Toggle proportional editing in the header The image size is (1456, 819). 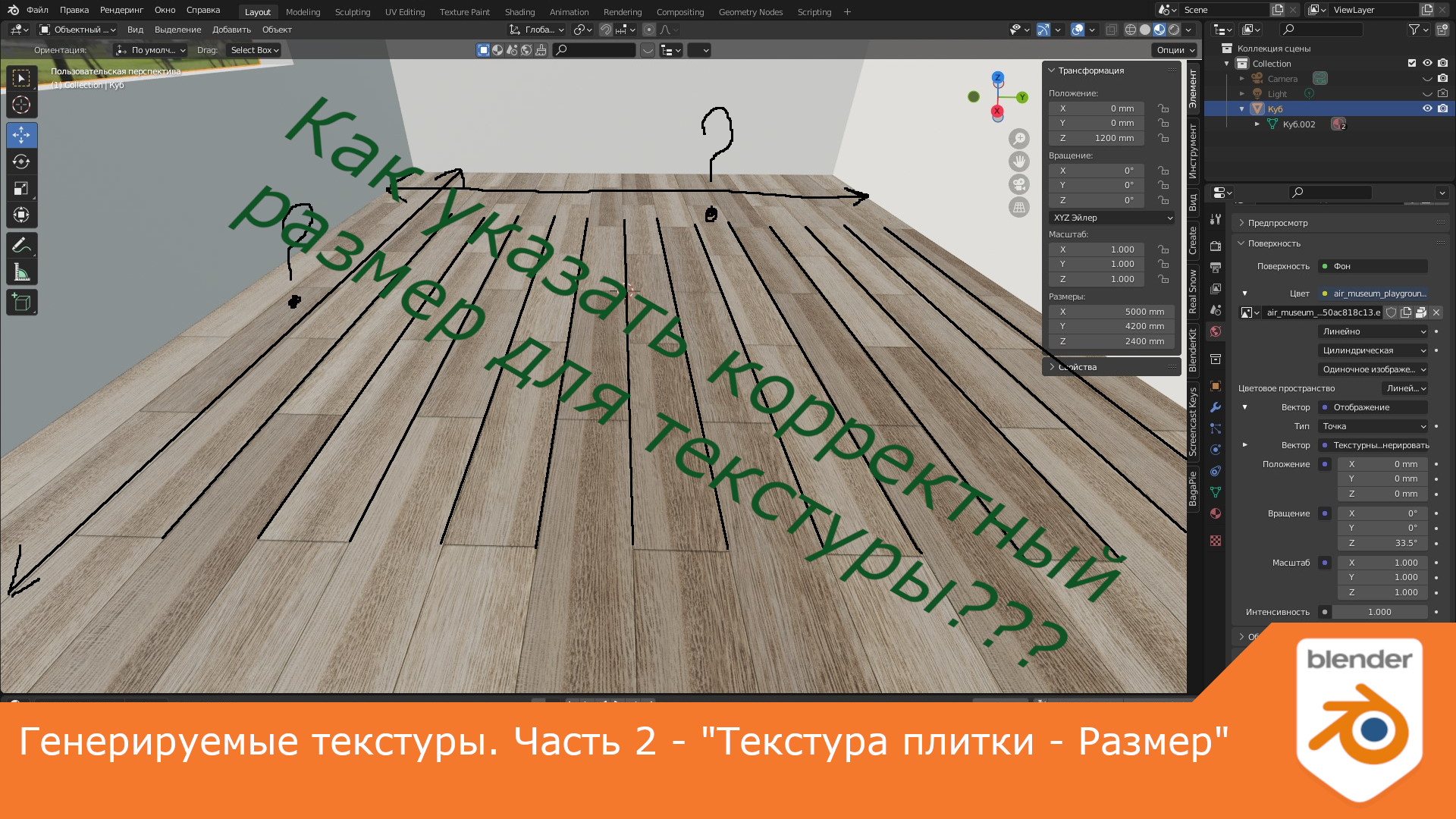tap(648, 30)
